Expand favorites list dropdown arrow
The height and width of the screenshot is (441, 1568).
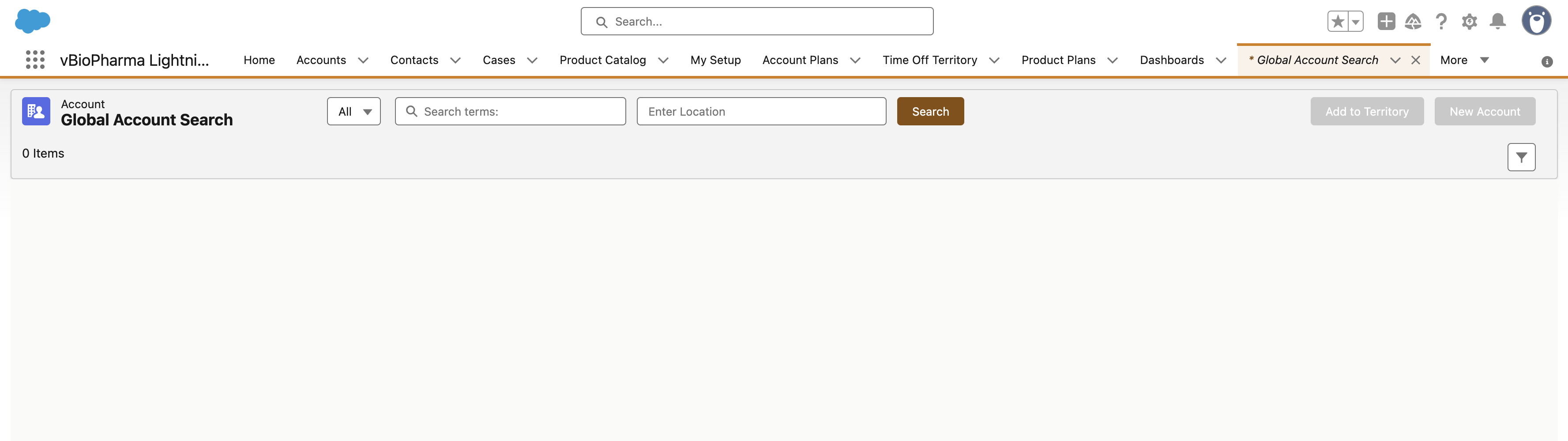coord(1356,22)
